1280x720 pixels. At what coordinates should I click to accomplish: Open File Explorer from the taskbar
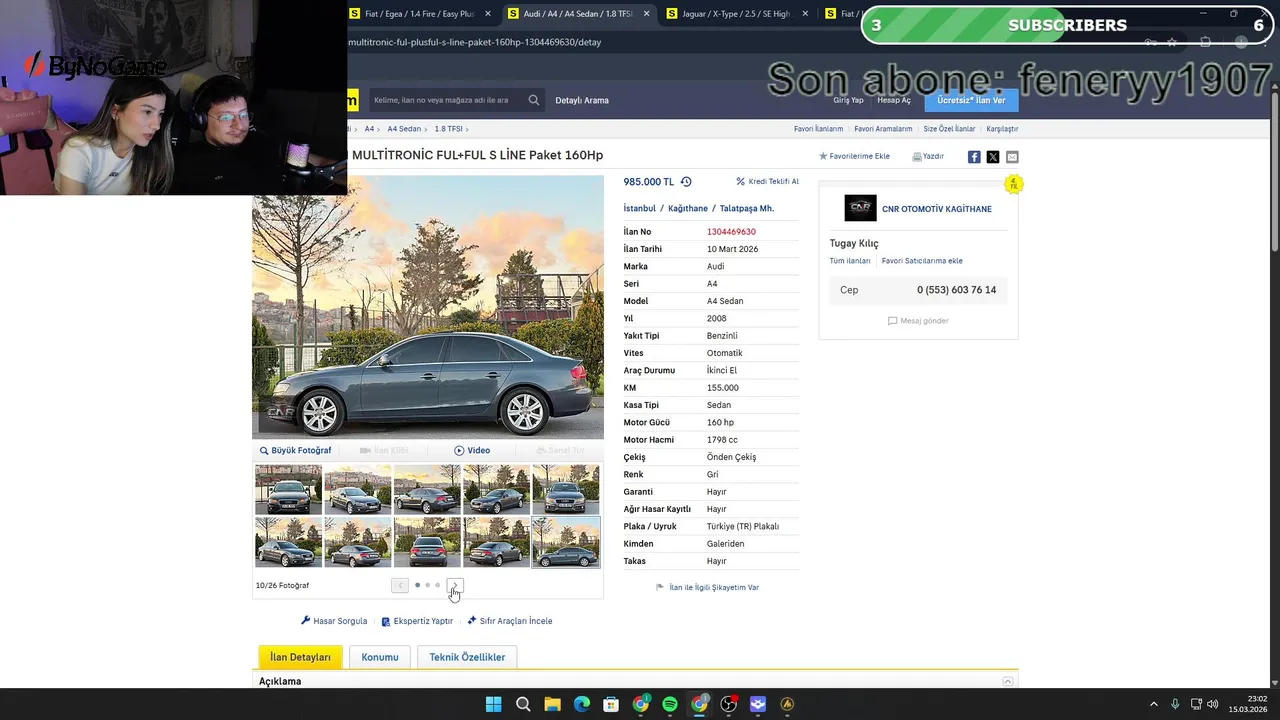(x=552, y=704)
